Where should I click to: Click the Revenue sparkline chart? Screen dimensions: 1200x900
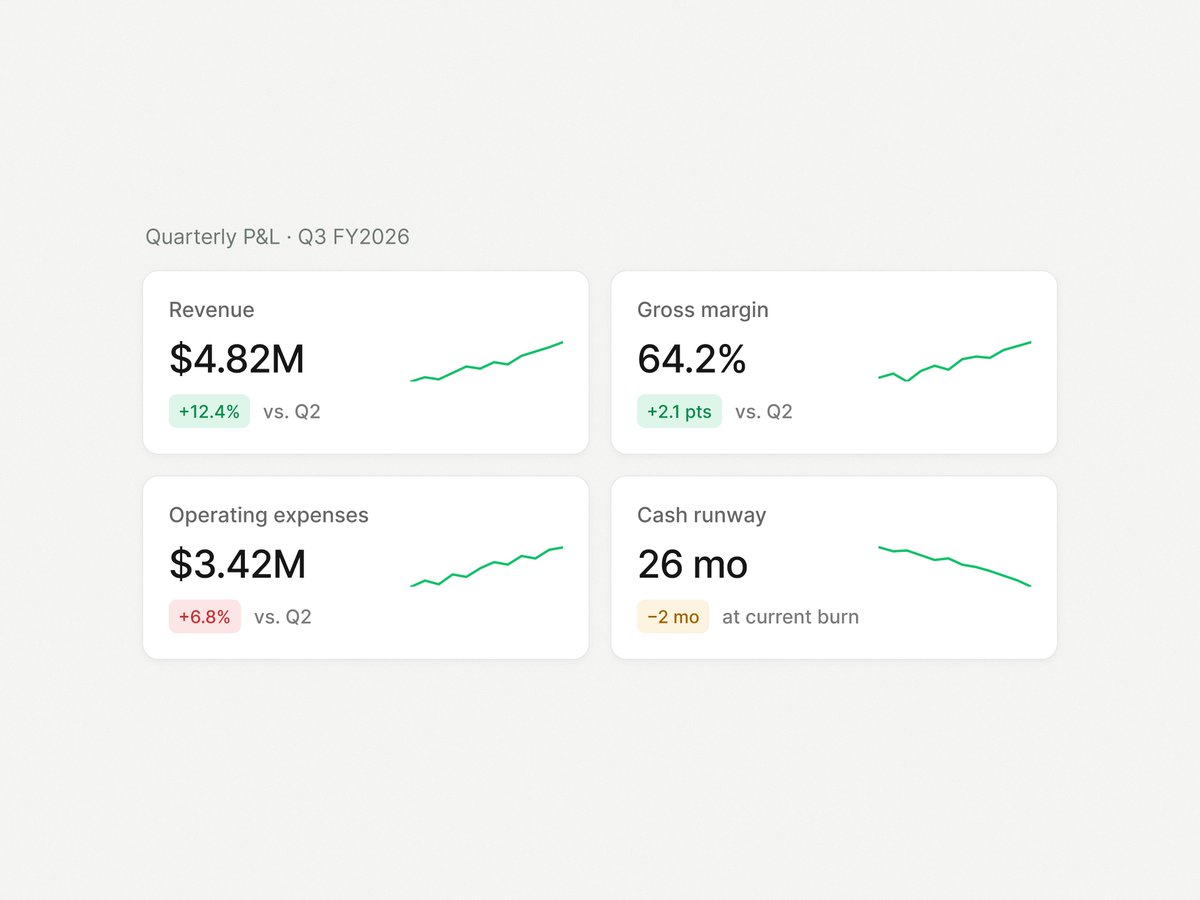pyautogui.click(x=487, y=361)
